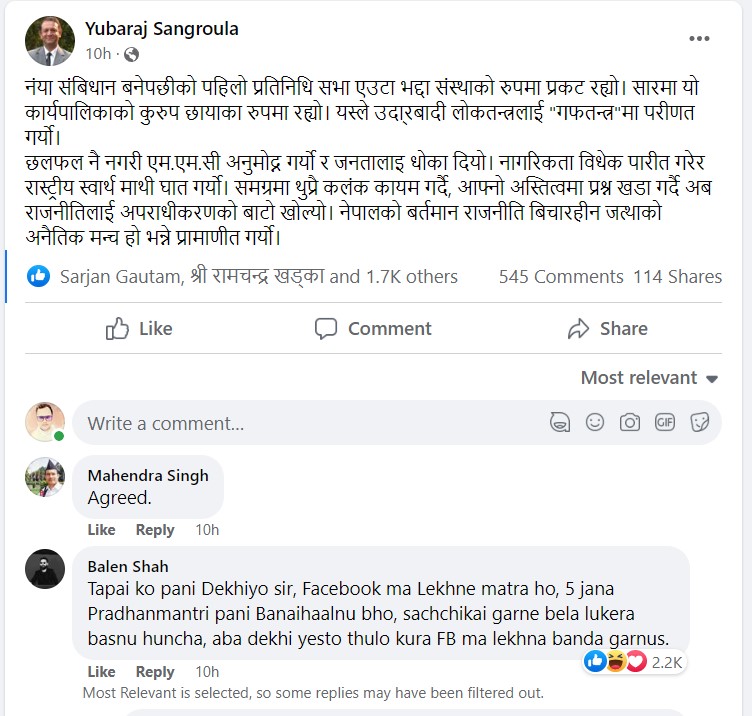Reply to Balen Shah's comment
The image size is (752, 716).
point(155,672)
